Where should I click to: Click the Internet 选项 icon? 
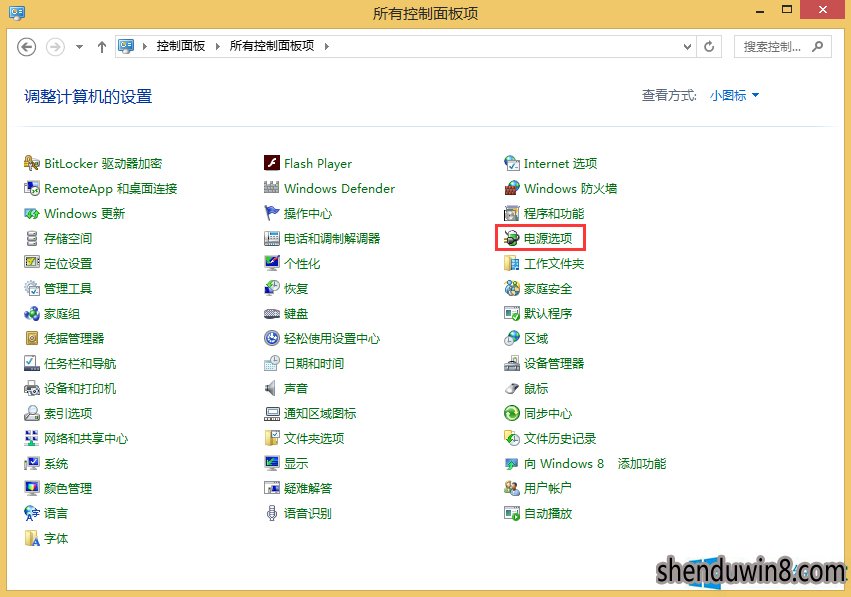click(x=512, y=163)
